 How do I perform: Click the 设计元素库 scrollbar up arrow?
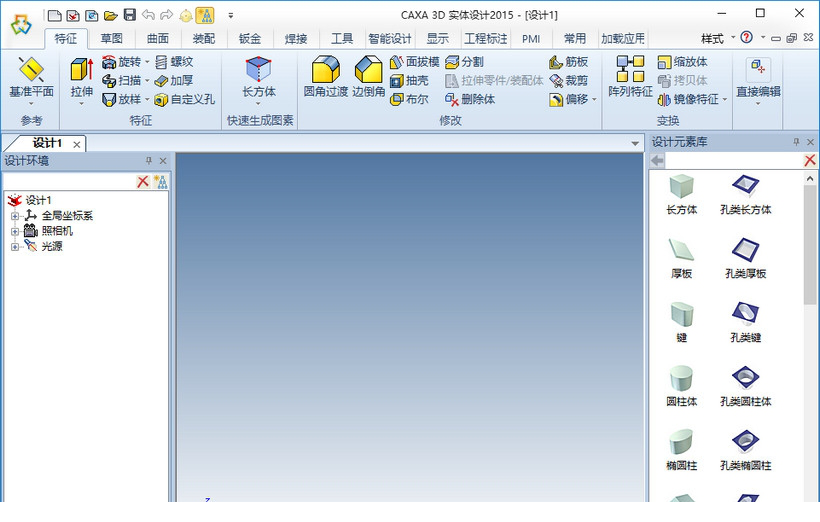(x=810, y=178)
